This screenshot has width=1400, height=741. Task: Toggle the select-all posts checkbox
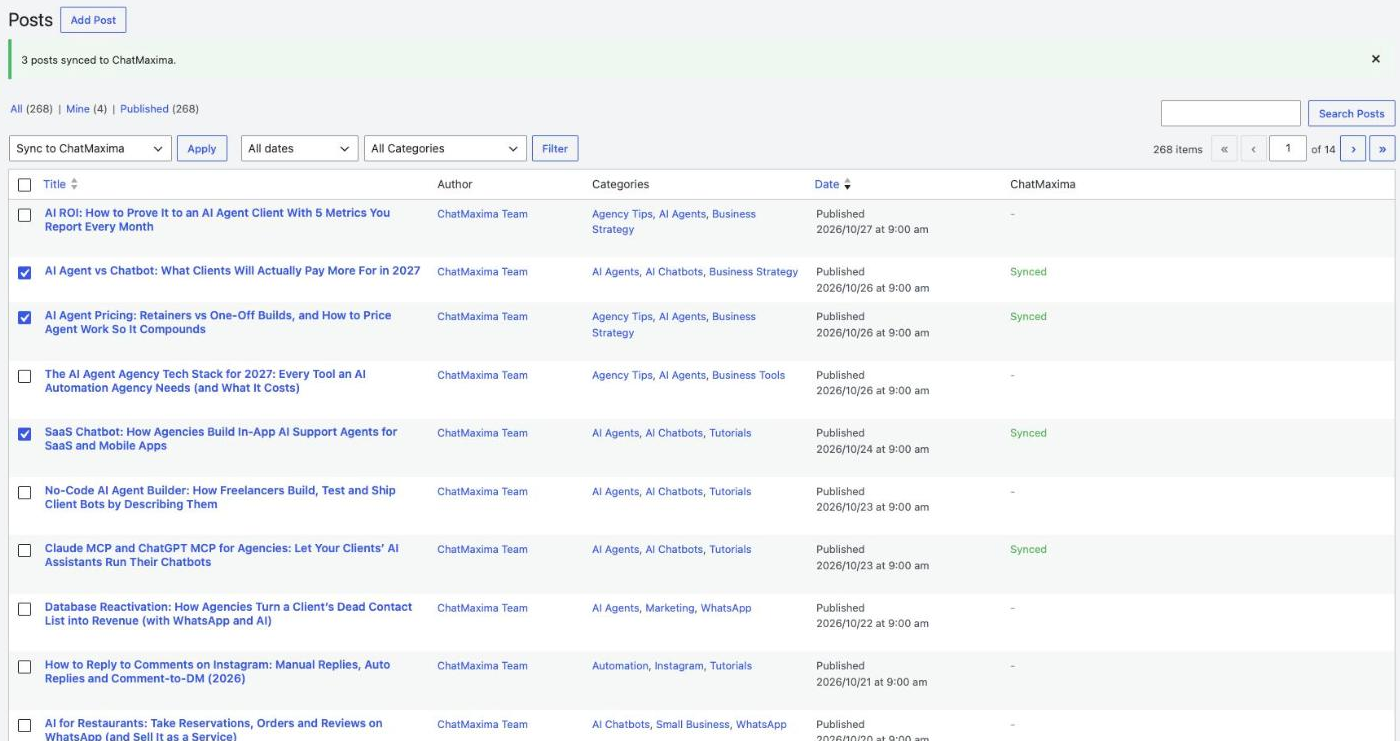point(25,185)
